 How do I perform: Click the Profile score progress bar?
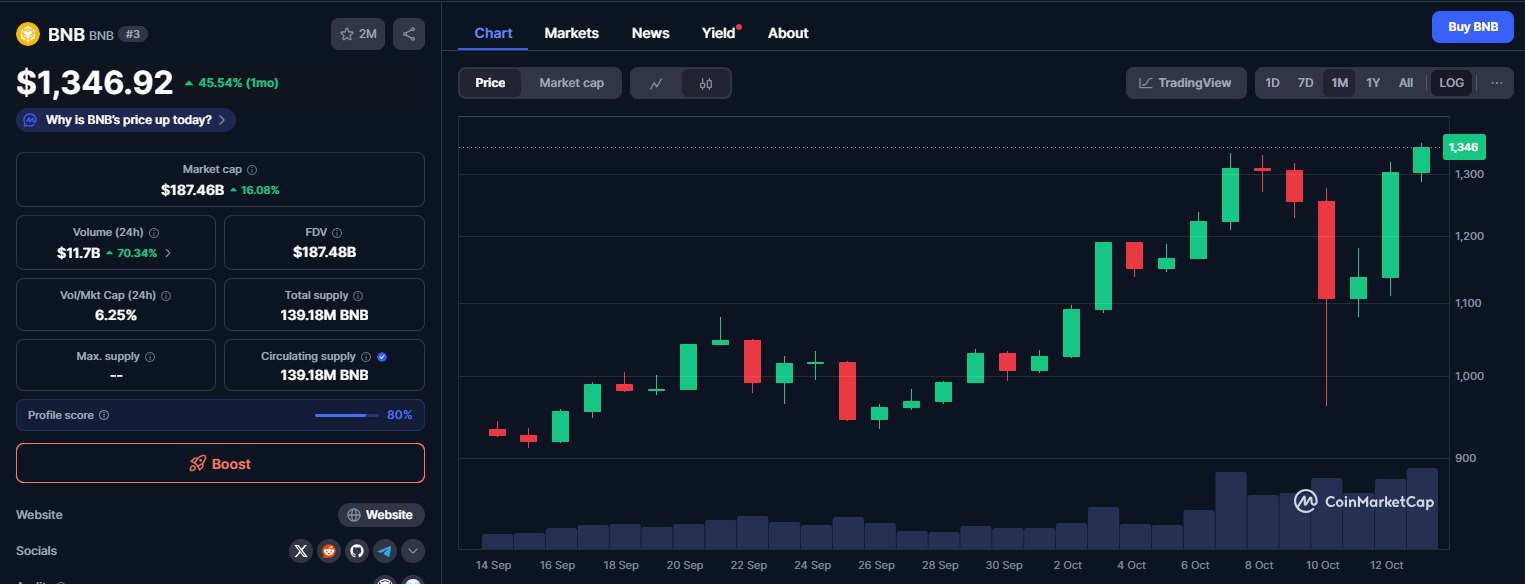[x=346, y=415]
